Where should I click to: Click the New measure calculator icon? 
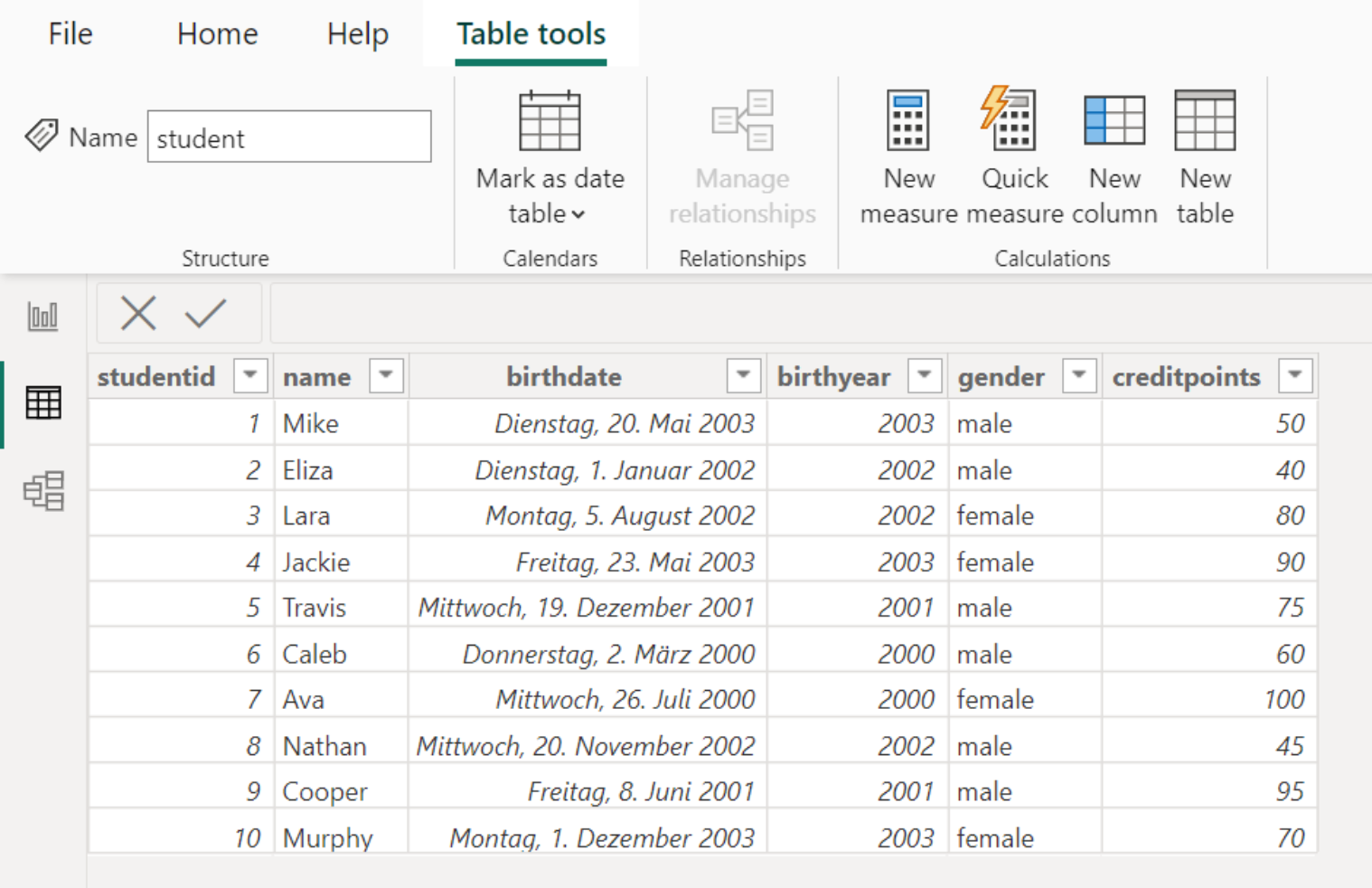coord(907,120)
